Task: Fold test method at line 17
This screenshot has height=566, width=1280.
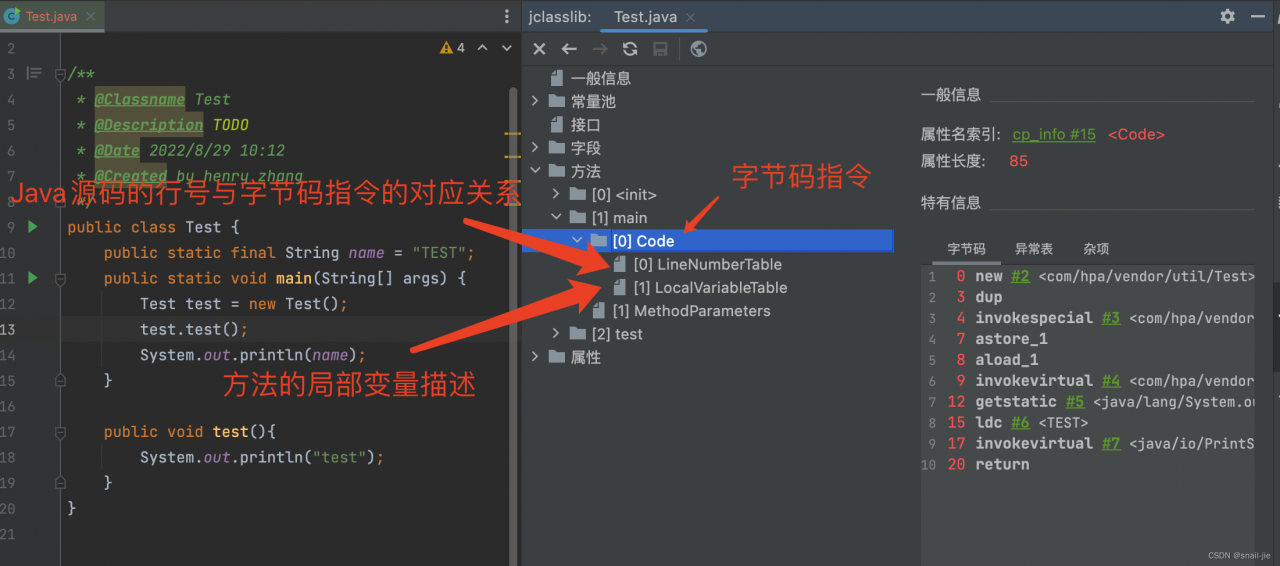Action: pos(61,432)
